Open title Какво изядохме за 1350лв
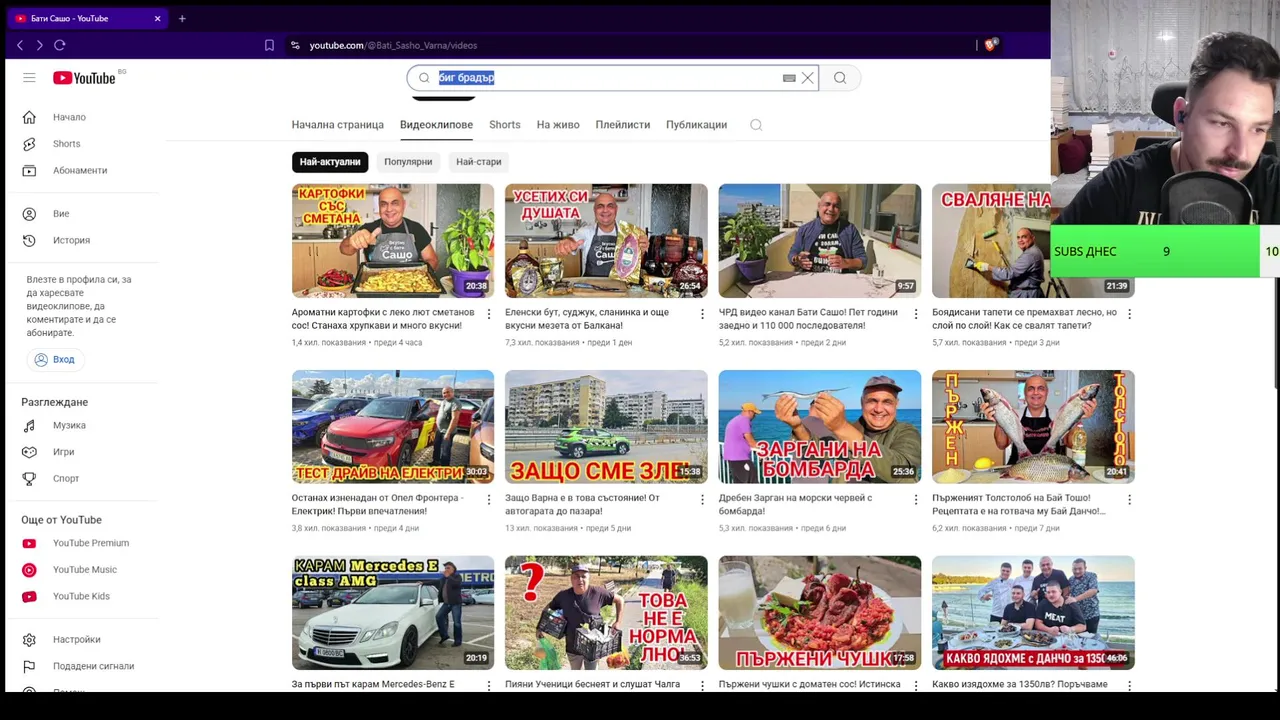Screen dimensions: 1280x720 [x=1019, y=684]
